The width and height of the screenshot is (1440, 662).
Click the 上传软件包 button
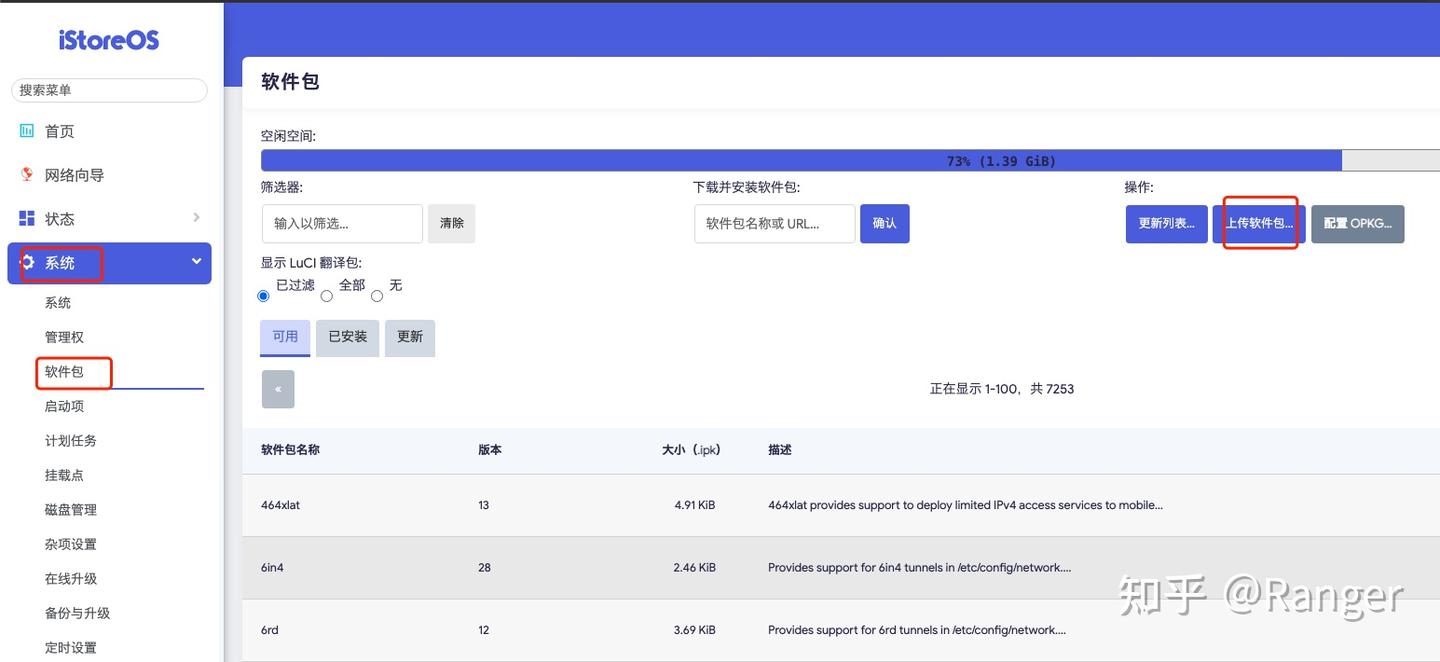pyautogui.click(x=1257, y=223)
